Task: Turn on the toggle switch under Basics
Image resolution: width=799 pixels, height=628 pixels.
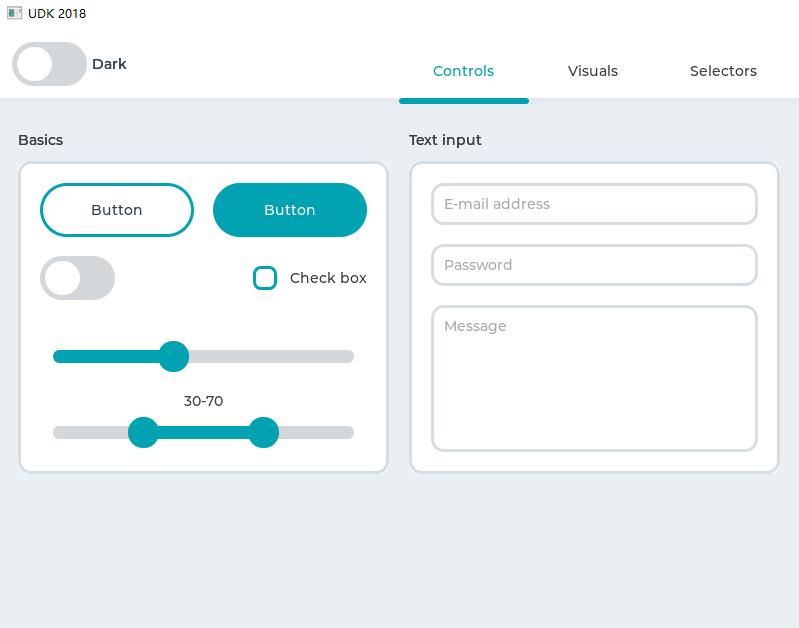Action: [x=77, y=278]
